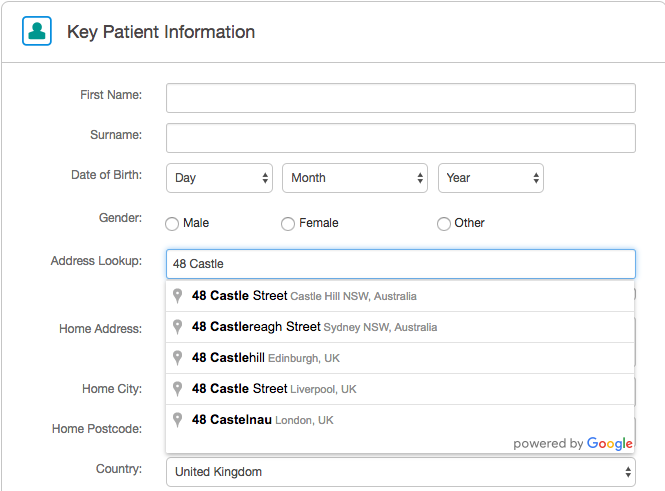Viewport: 665px width, 491px height.
Task: Choose 48 Castelnau London, UK suggestion
Action: tap(400, 420)
